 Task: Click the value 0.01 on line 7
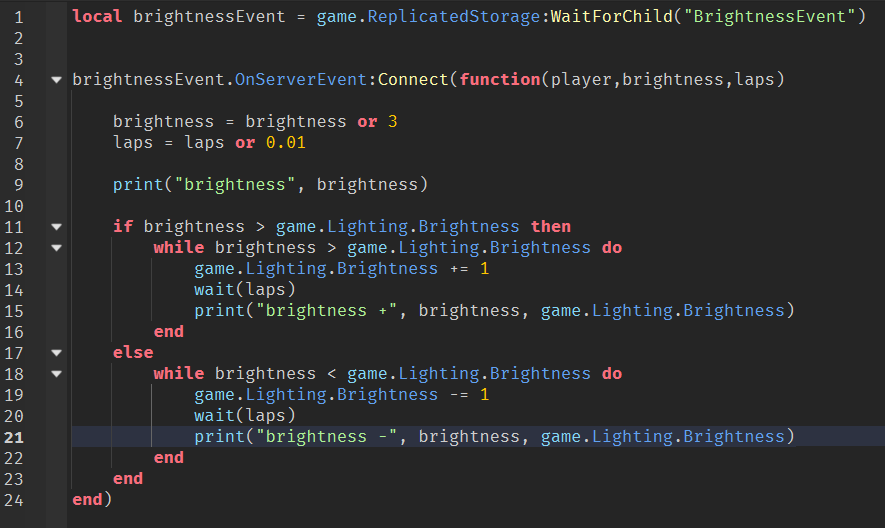[x=286, y=143]
